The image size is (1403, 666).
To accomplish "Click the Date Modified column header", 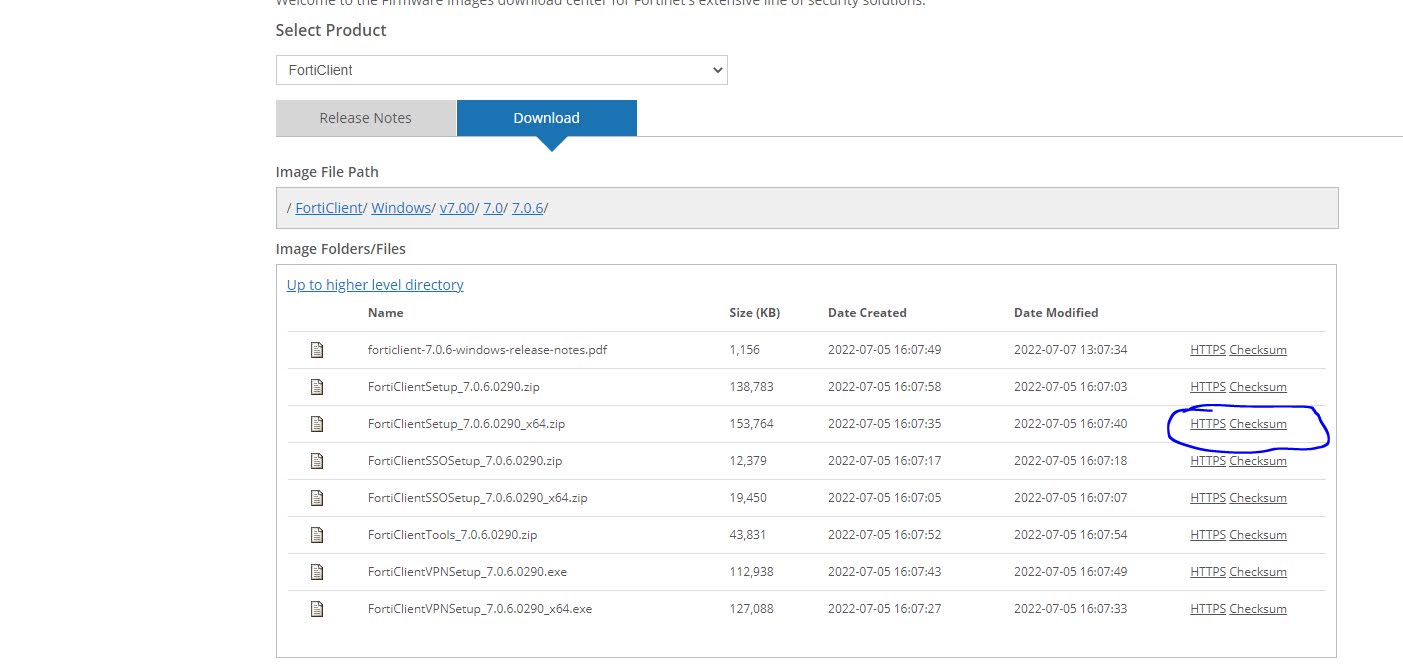I will [1056, 313].
